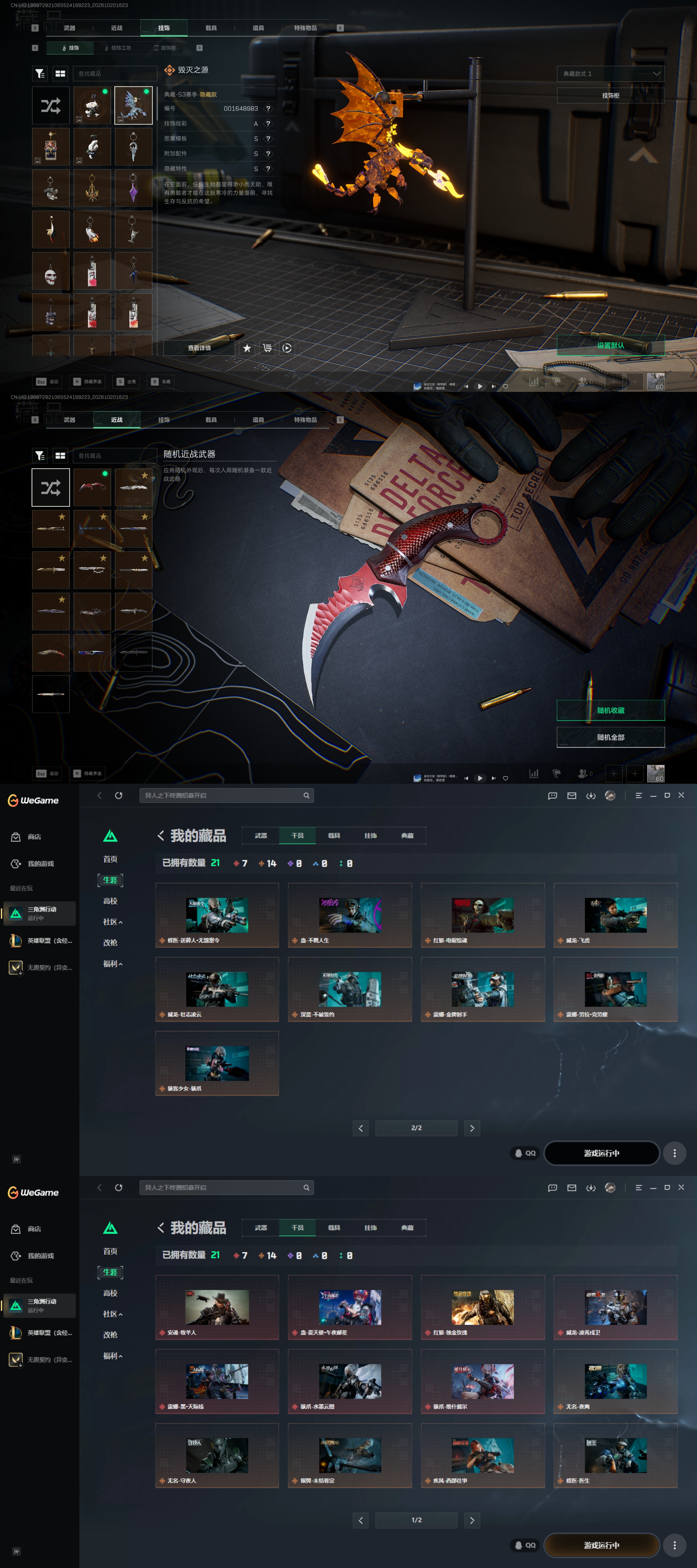Toggle the R 收藏 favorite key button

[161, 382]
